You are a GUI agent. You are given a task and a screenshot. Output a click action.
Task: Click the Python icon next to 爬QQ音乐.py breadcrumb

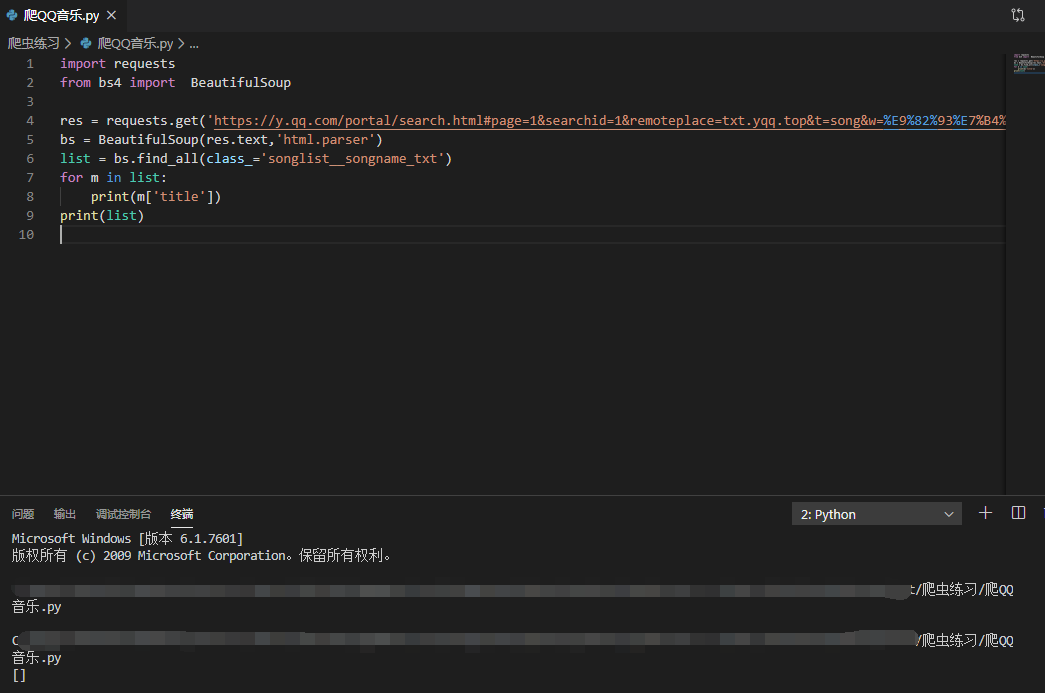(86, 43)
